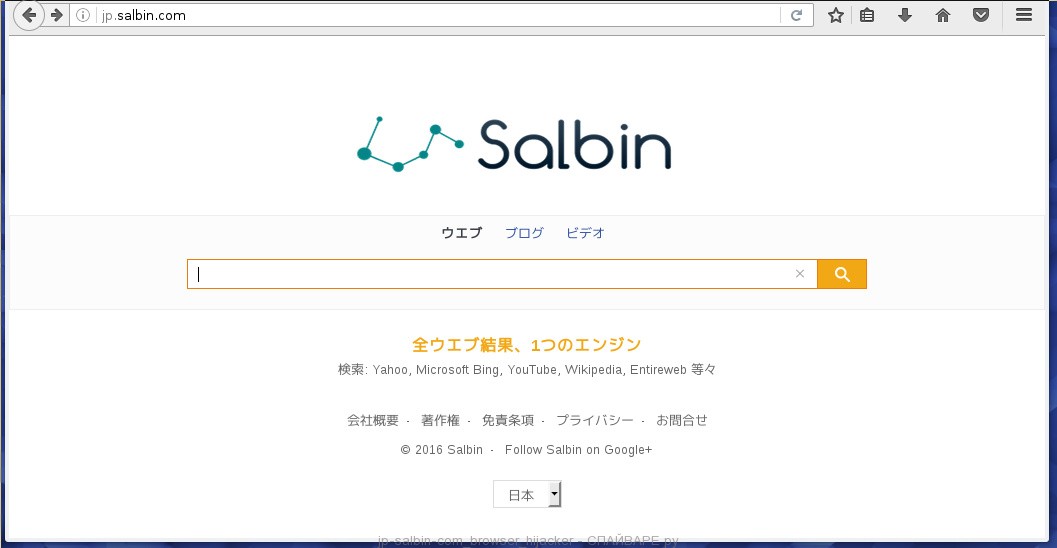Go to the home page icon
1057x548 pixels.
coord(942,15)
